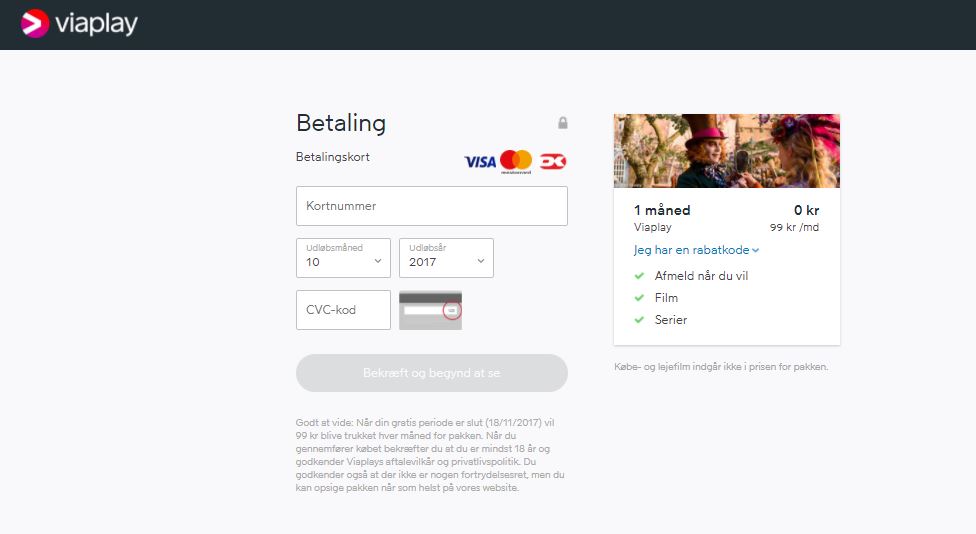
Task: Open the Udløbsår year dropdown
Action: 446,258
